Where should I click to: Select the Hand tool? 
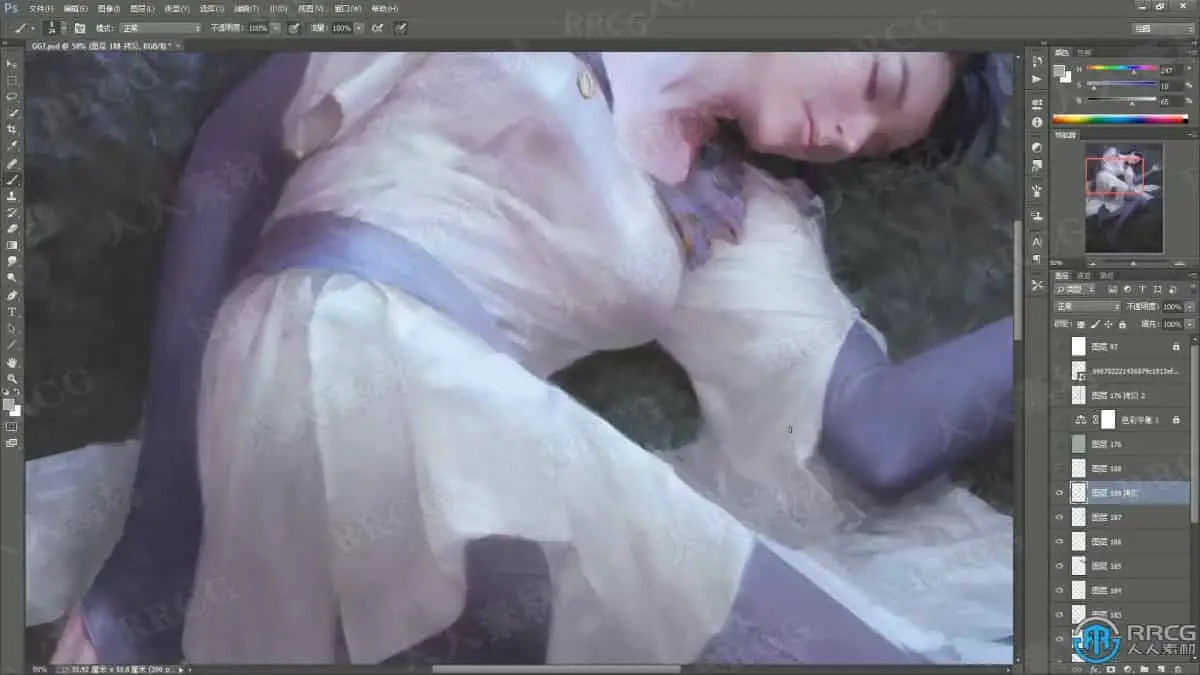click(x=12, y=362)
